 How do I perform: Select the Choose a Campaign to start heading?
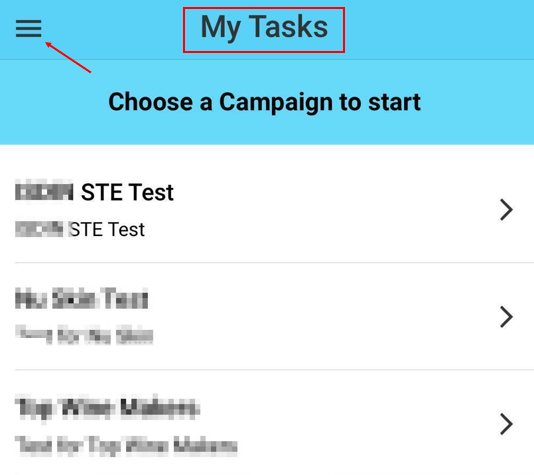pos(265,102)
